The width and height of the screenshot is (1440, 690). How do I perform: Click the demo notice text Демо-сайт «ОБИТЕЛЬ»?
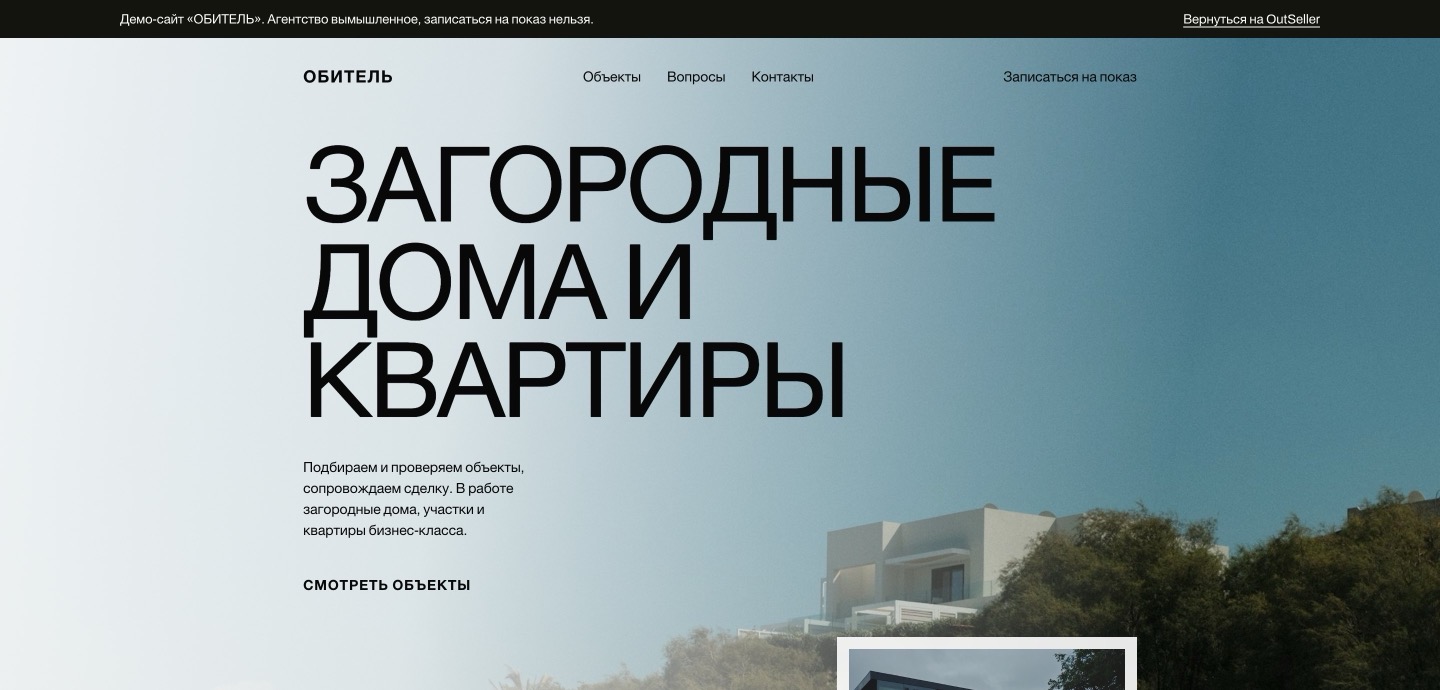tap(356, 19)
